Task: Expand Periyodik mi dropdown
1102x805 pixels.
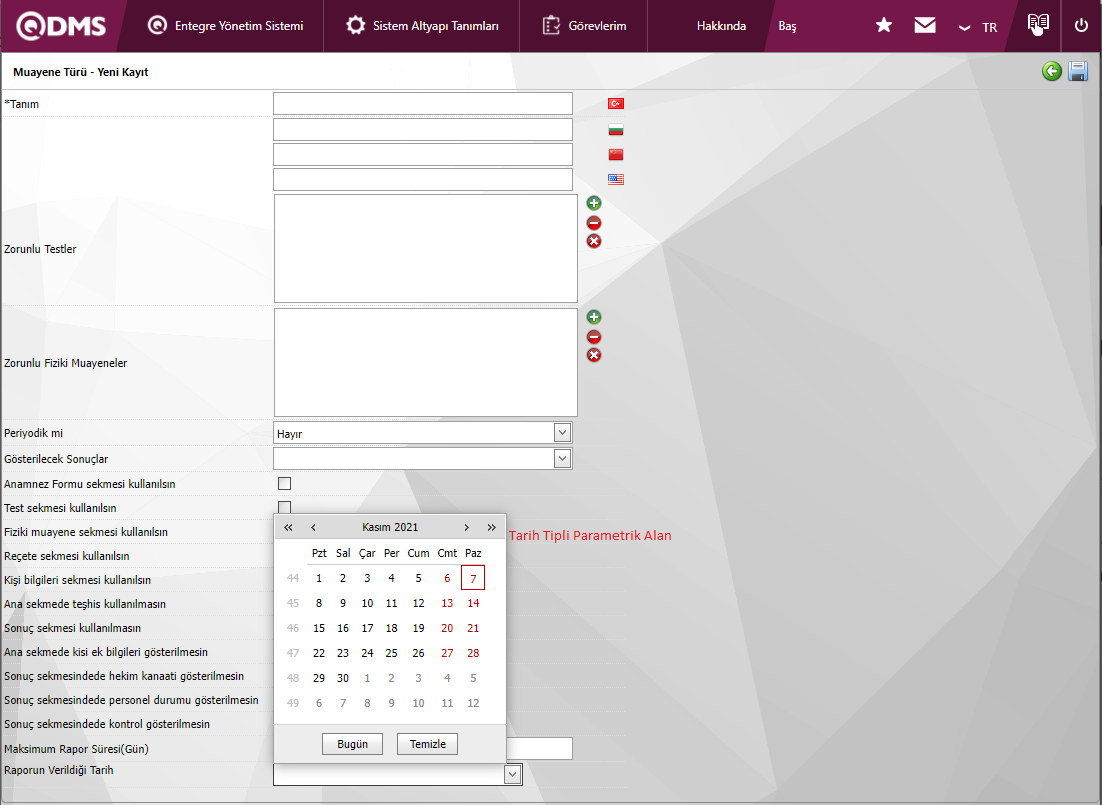Action: [562, 432]
